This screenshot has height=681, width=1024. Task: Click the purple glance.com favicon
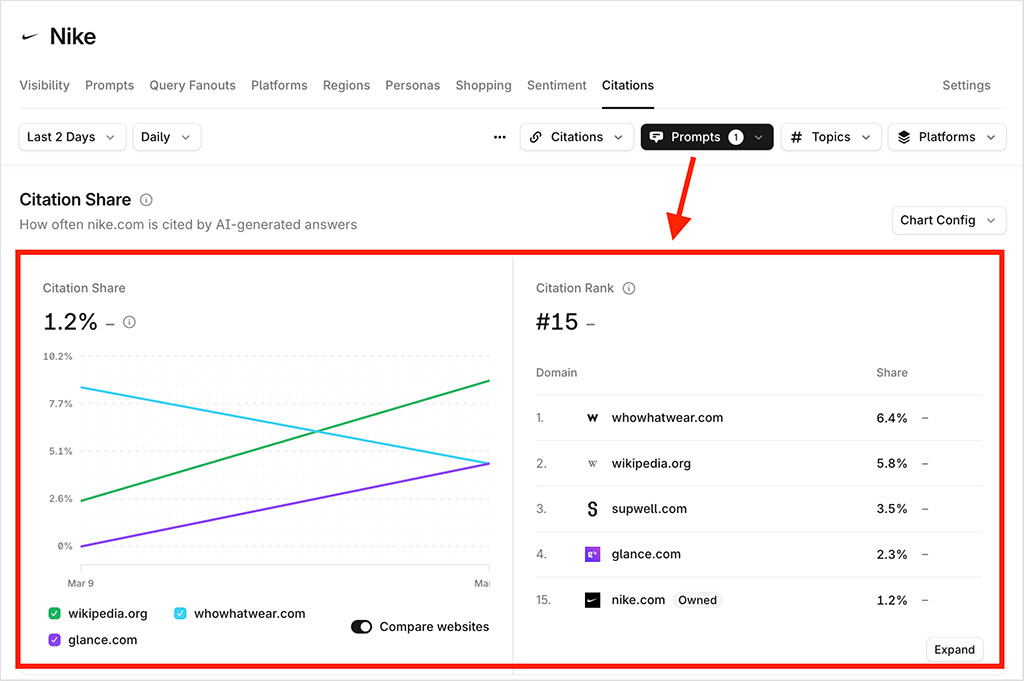click(592, 554)
